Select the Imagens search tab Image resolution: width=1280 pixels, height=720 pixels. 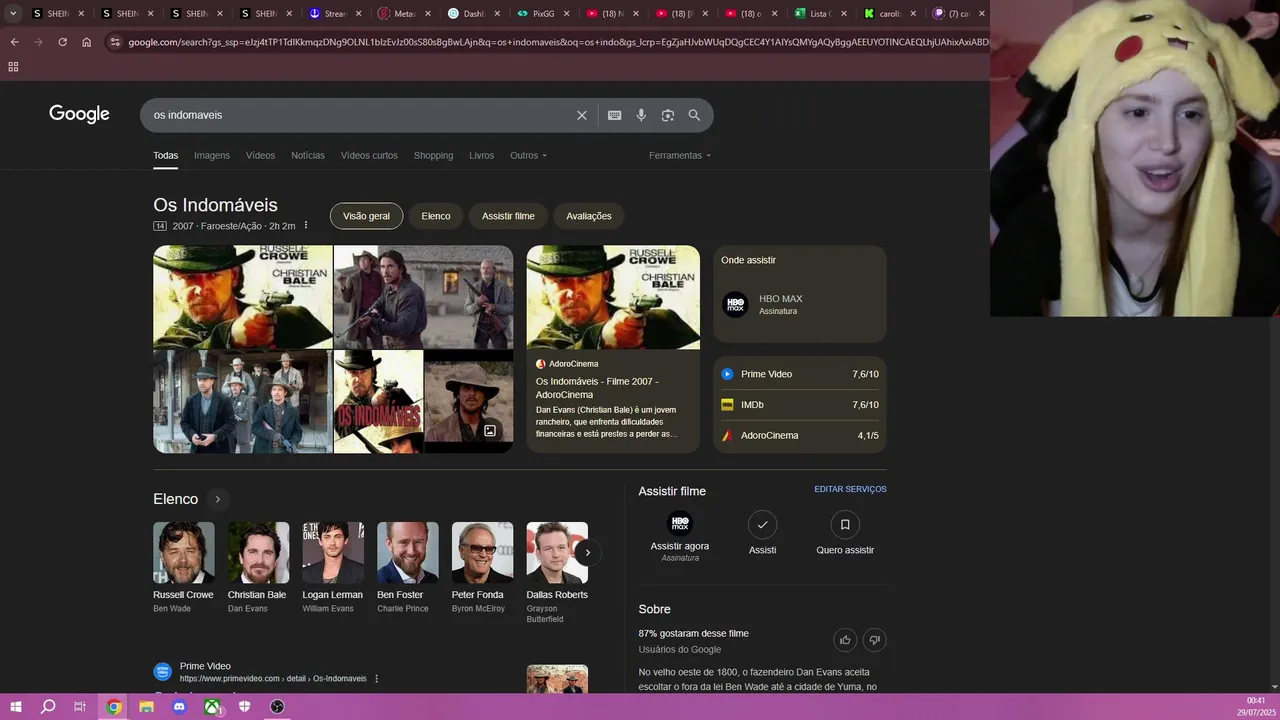(212, 155)
